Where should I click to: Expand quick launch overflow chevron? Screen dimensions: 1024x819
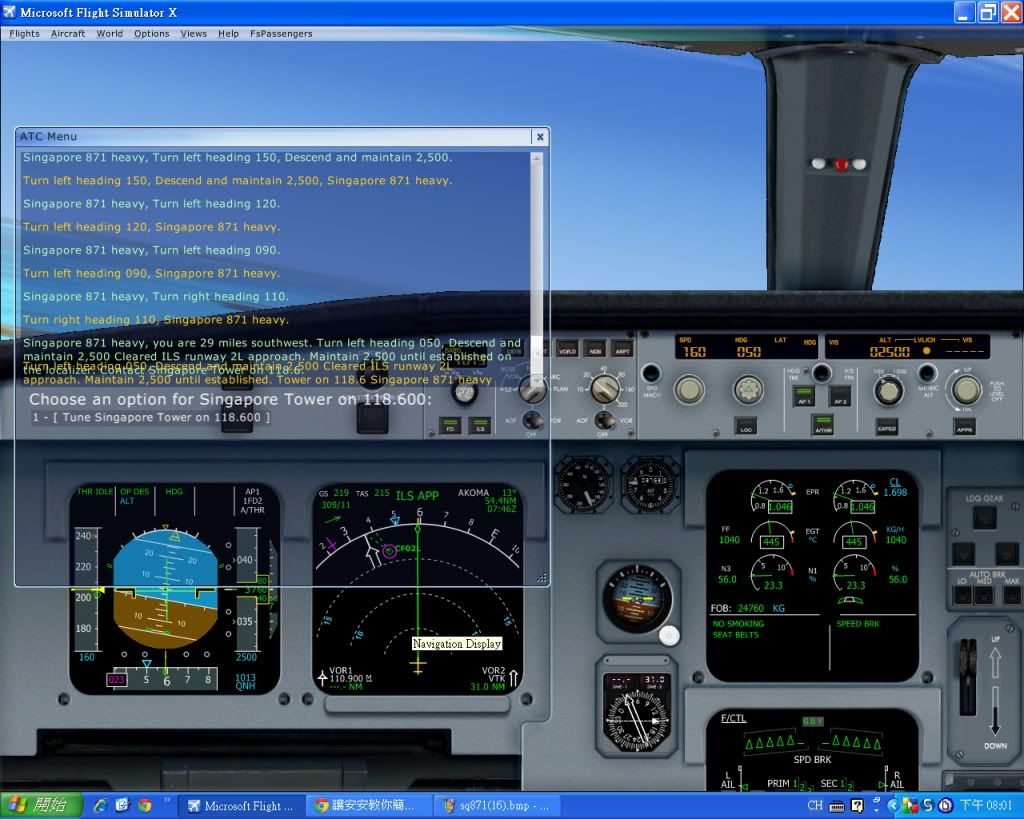(167, 799)
